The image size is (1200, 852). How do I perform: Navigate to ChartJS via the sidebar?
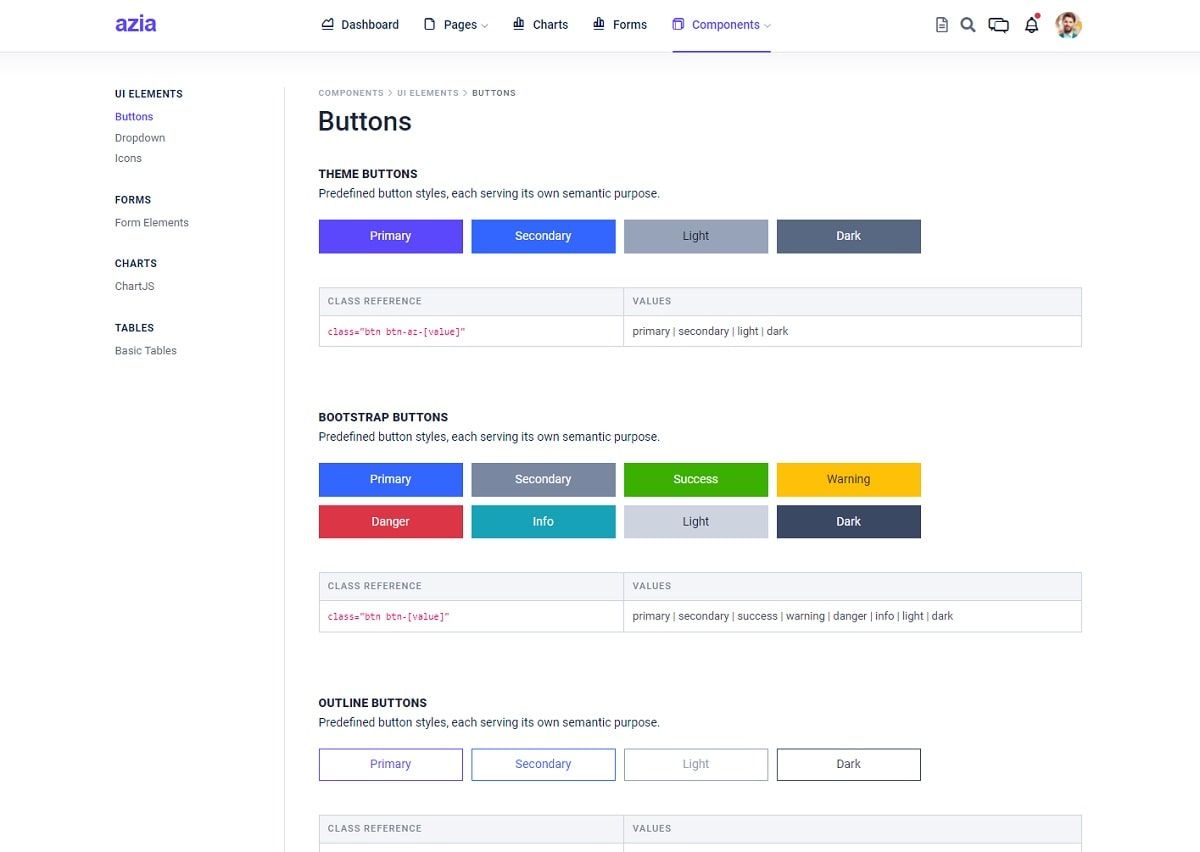tap(134, 286)
